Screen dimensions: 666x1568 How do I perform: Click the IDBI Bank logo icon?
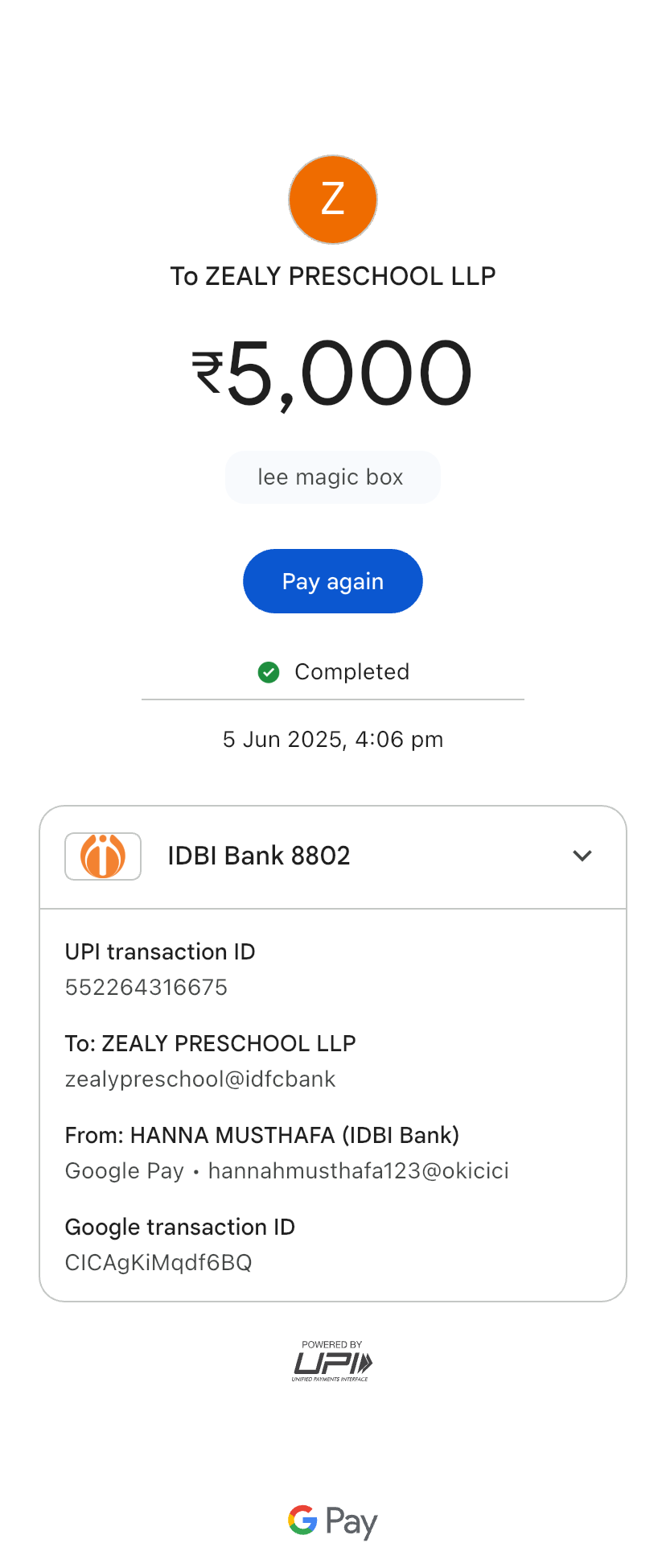pos(103,856)
